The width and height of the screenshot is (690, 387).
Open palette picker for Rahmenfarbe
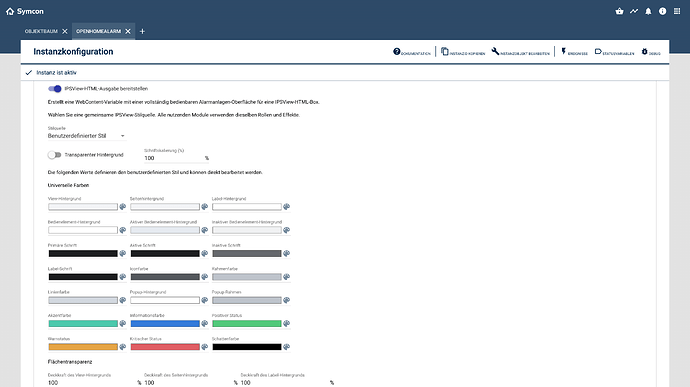tap(286, 277)
